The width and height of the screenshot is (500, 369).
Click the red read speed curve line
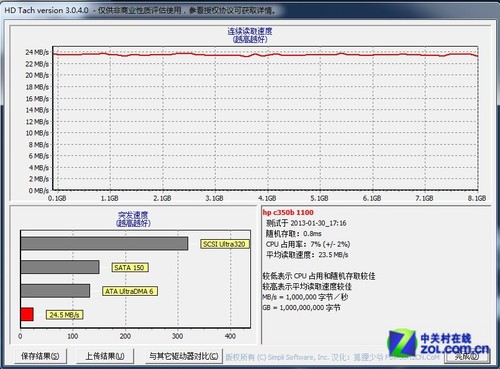tap(265, 54)
